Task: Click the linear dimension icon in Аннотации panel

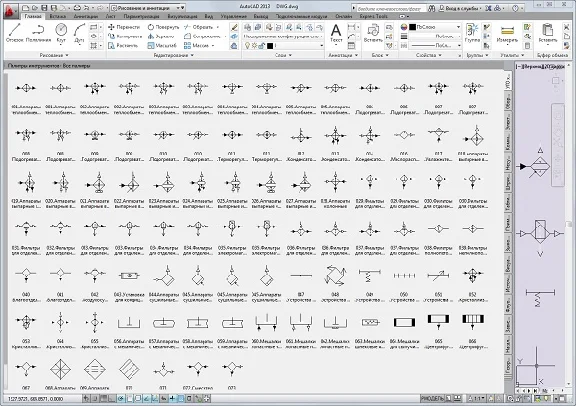Action: (352, 27)
